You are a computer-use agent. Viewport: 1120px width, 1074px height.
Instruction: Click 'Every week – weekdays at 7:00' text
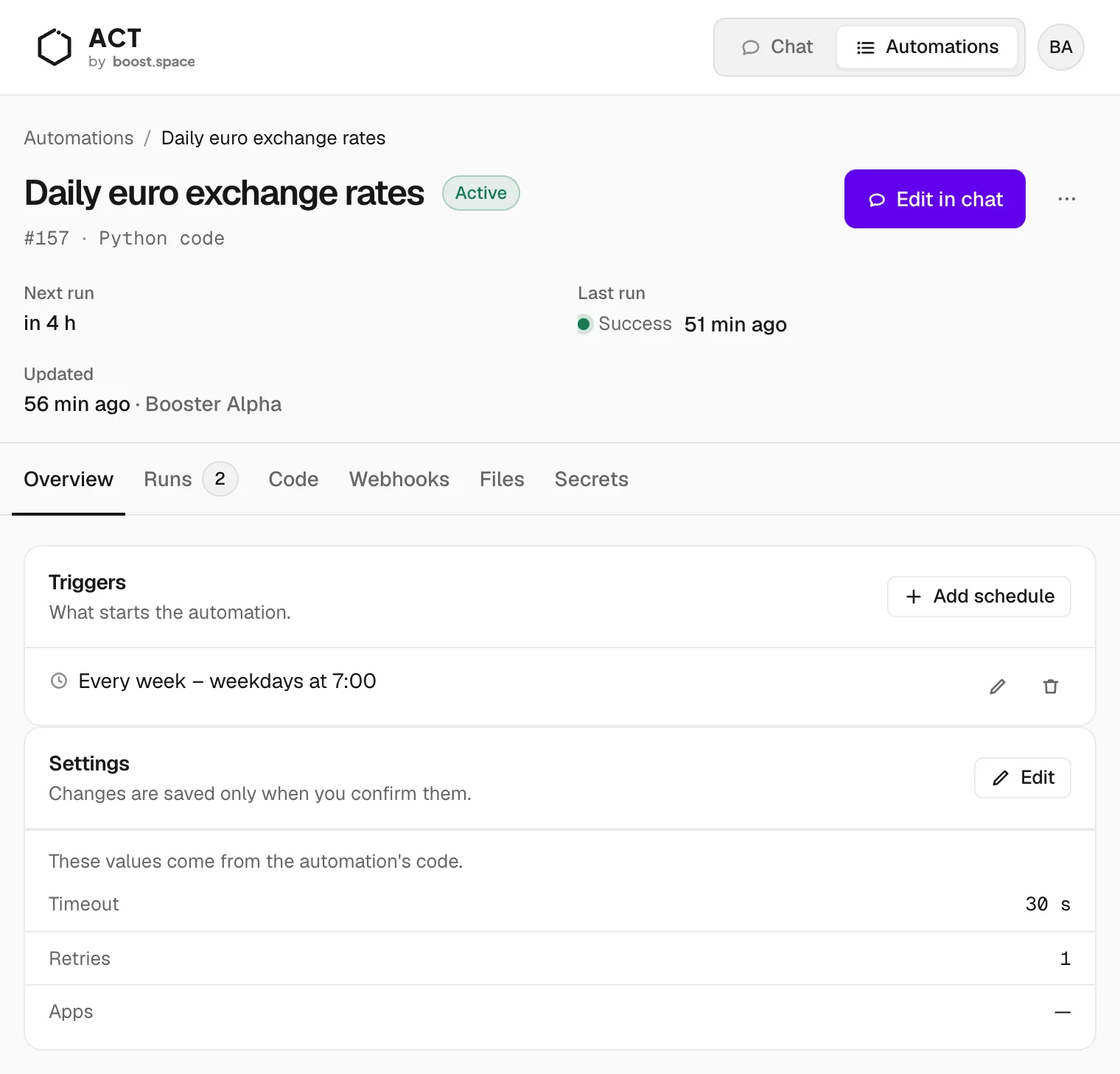227,681
